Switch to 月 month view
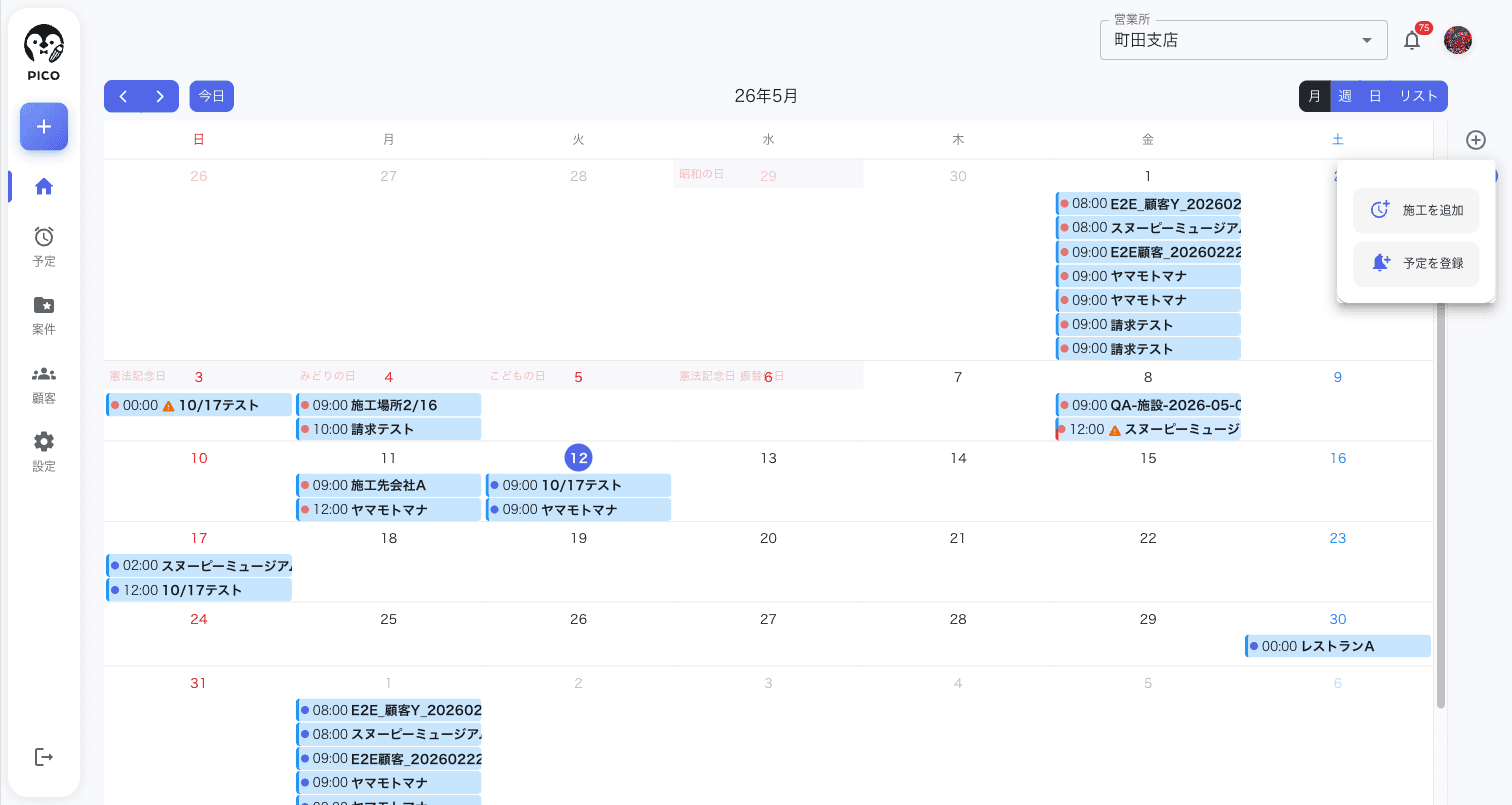 point(1315,96)
